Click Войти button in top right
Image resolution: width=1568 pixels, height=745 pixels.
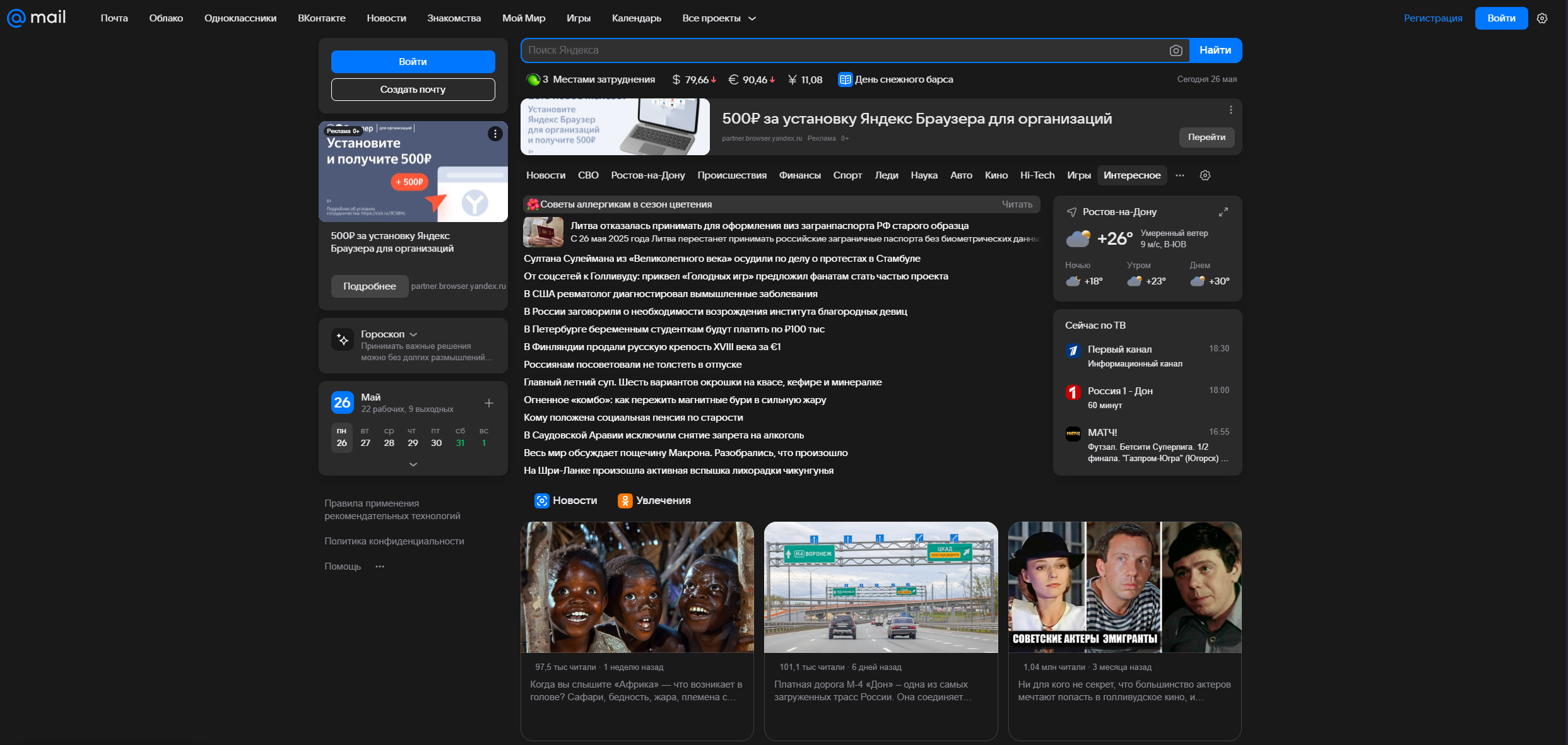pyautogui.click(x=1501, y=18)
